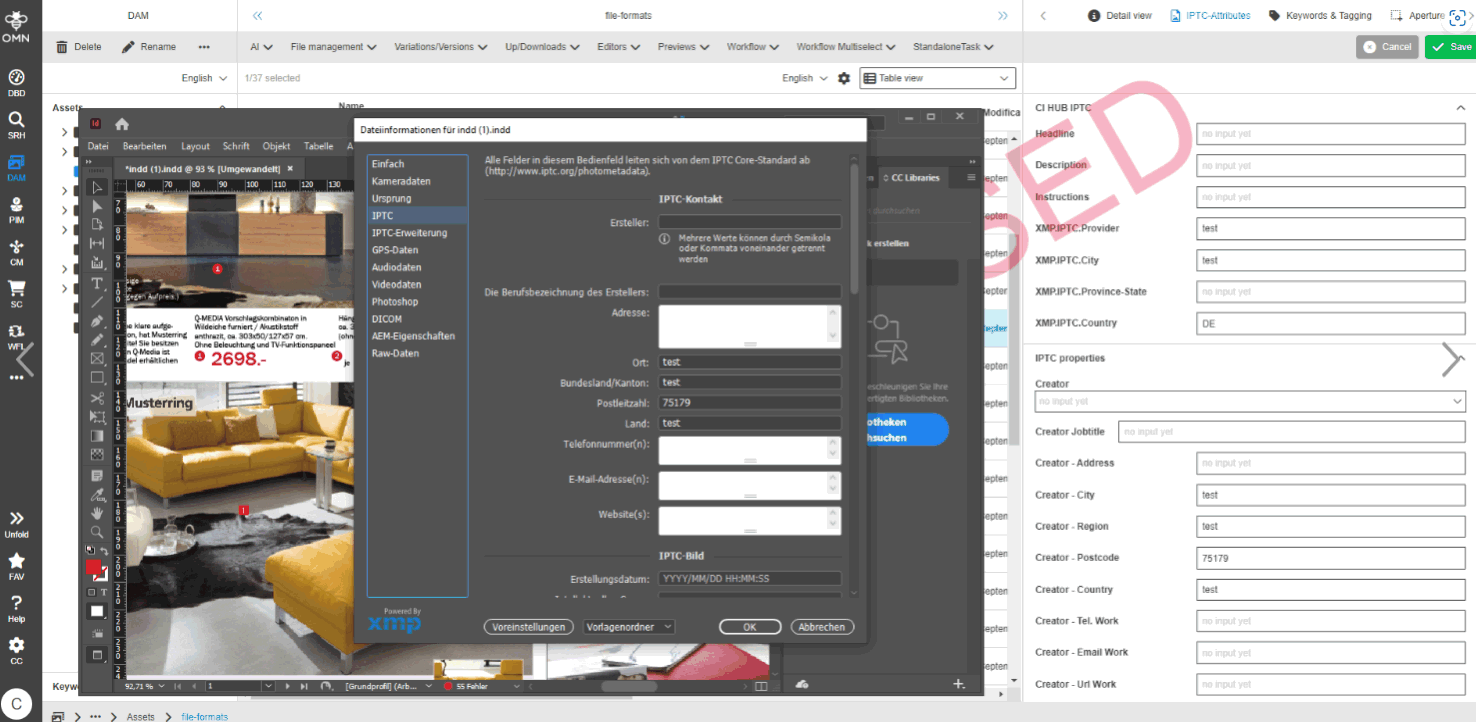Open the InDesign Bearbeiten menu
The image size is (1476, 722).
click(x=145, y=146)
